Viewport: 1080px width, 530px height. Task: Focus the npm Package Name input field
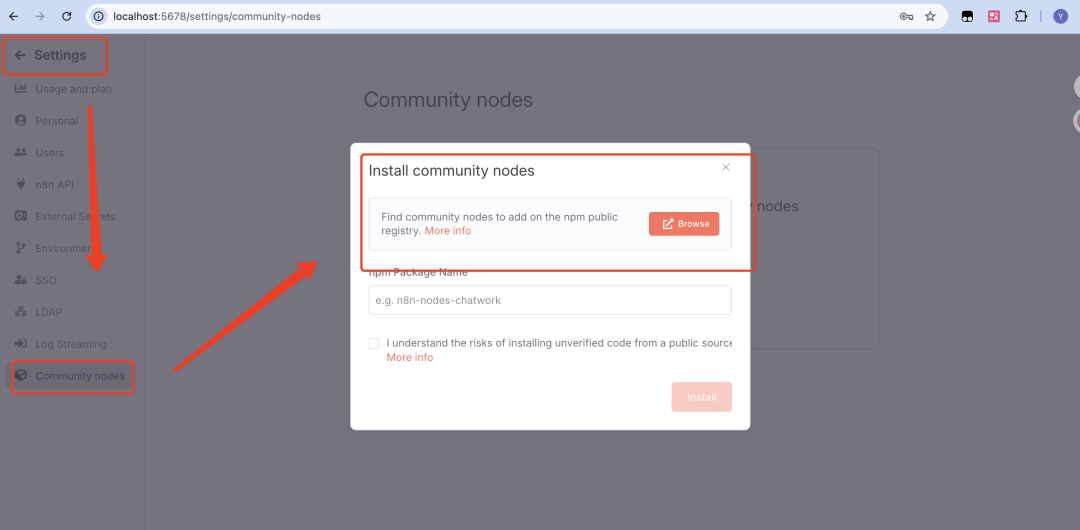click(x=550, y=300)
